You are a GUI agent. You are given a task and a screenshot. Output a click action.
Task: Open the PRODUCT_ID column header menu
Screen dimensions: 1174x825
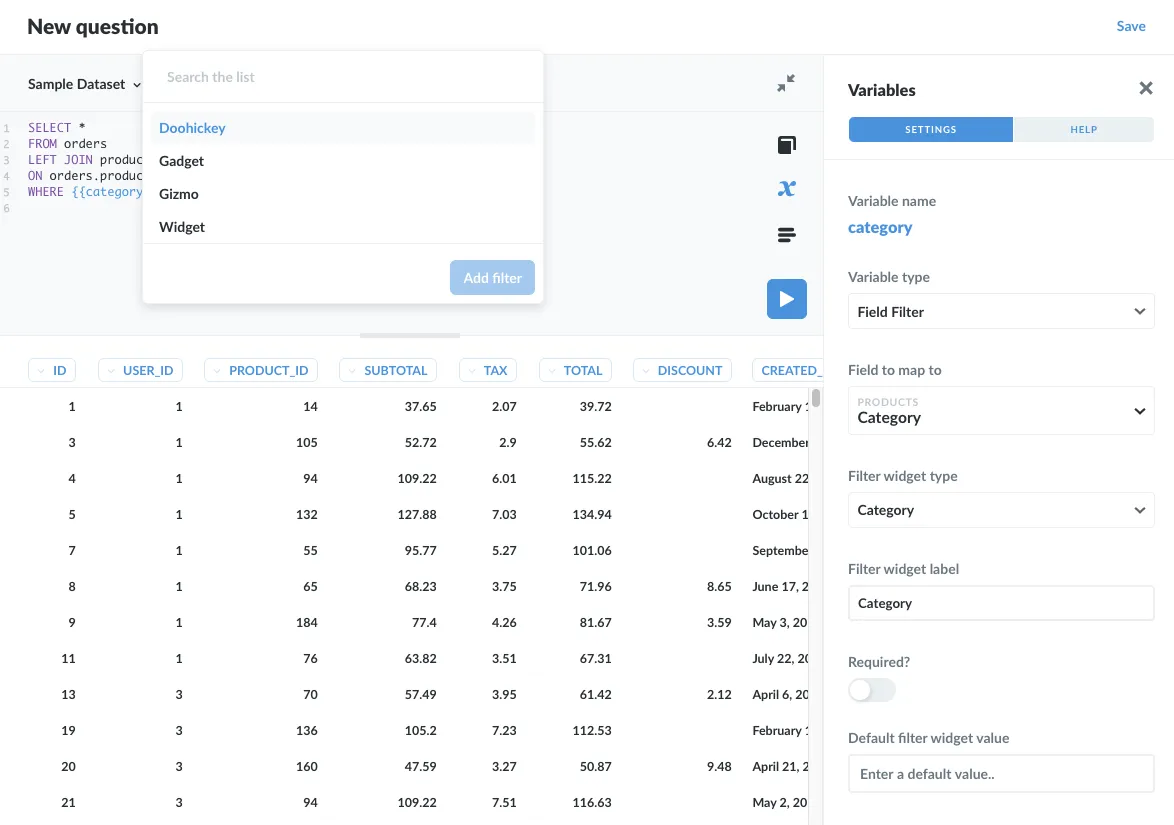click(x=261, y=371)
